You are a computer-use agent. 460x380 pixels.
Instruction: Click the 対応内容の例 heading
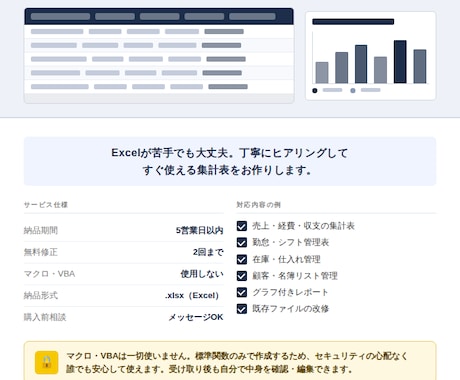pyautogui.click(x=258, y=205)
